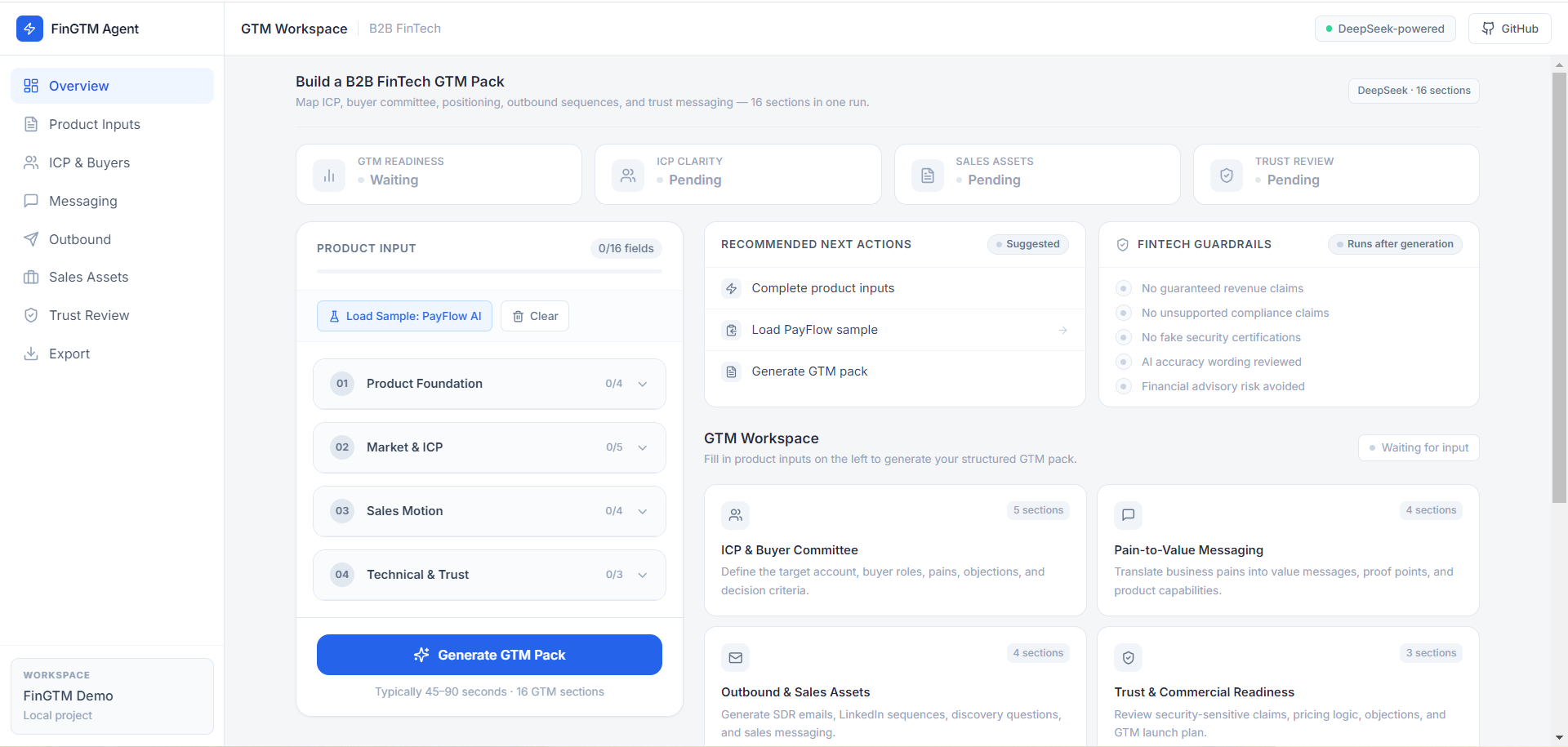Click the AI accuracy wording reviewed indicator
This screenshot has width=1568, height=747.
pyautogui.click(x=1124, y=362)
